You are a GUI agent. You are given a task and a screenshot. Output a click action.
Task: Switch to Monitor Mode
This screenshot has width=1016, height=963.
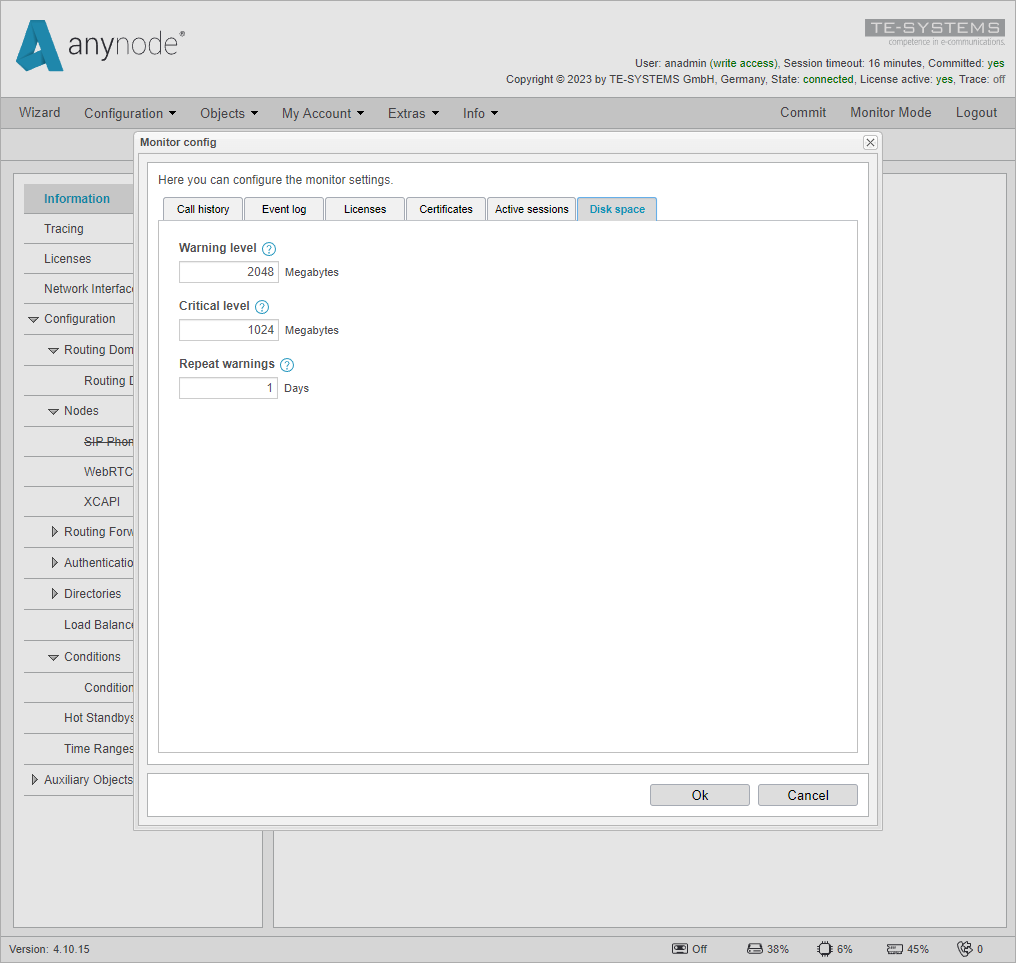[x=890, y=112]
